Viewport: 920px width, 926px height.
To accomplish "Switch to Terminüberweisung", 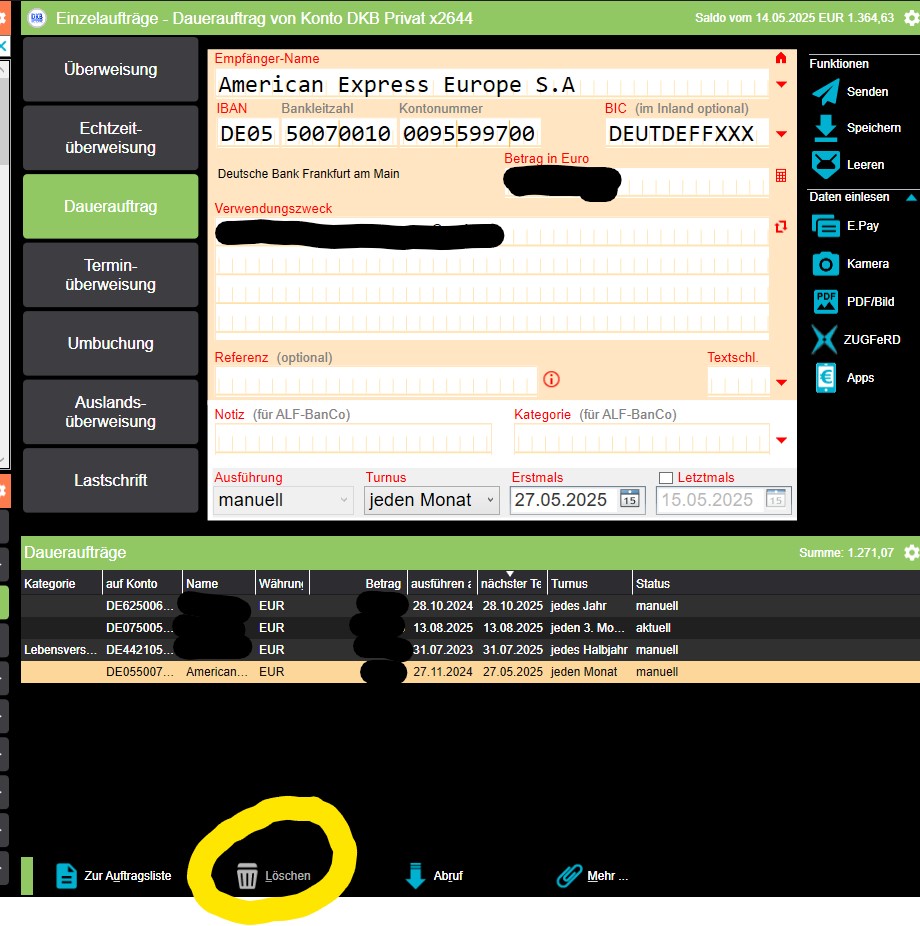I will point(110,275).
